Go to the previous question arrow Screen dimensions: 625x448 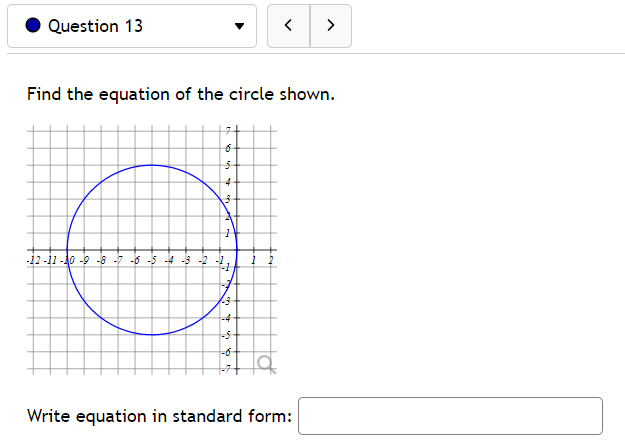click(x=289, y=26)
